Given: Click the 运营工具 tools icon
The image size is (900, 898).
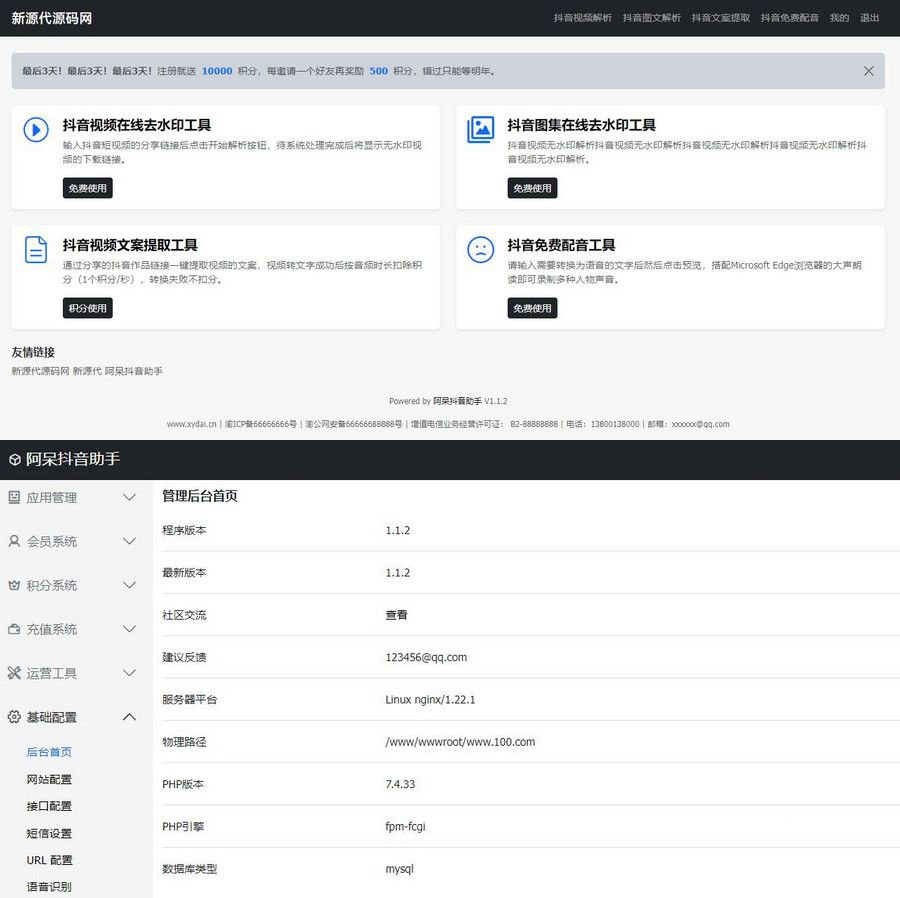Looking at the screenshot, I should click(14, 673).
